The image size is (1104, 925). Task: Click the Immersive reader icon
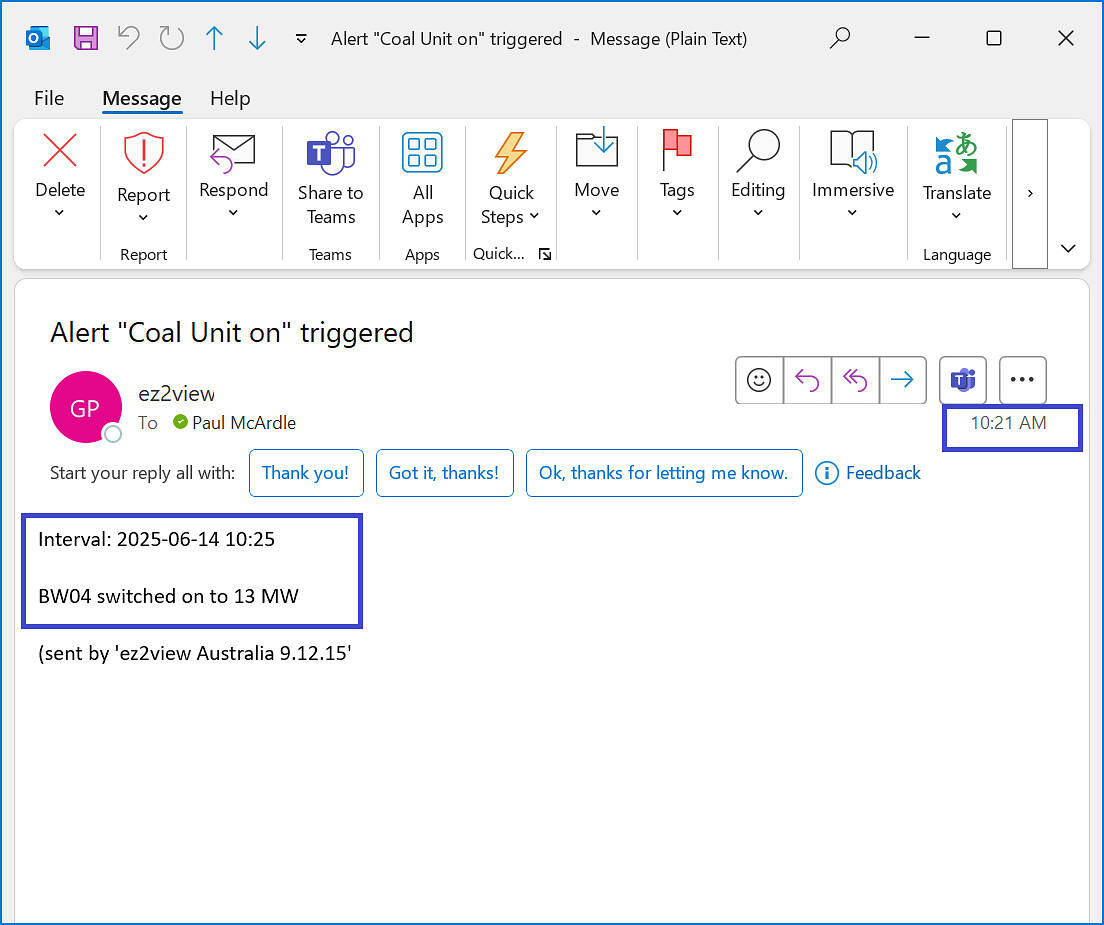(x=853, y=151)
